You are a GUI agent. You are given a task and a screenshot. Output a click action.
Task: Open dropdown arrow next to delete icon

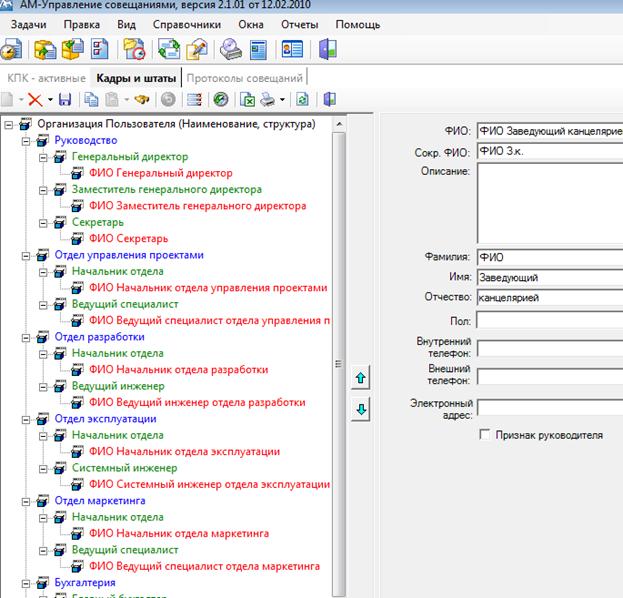(x=49, y=100)
